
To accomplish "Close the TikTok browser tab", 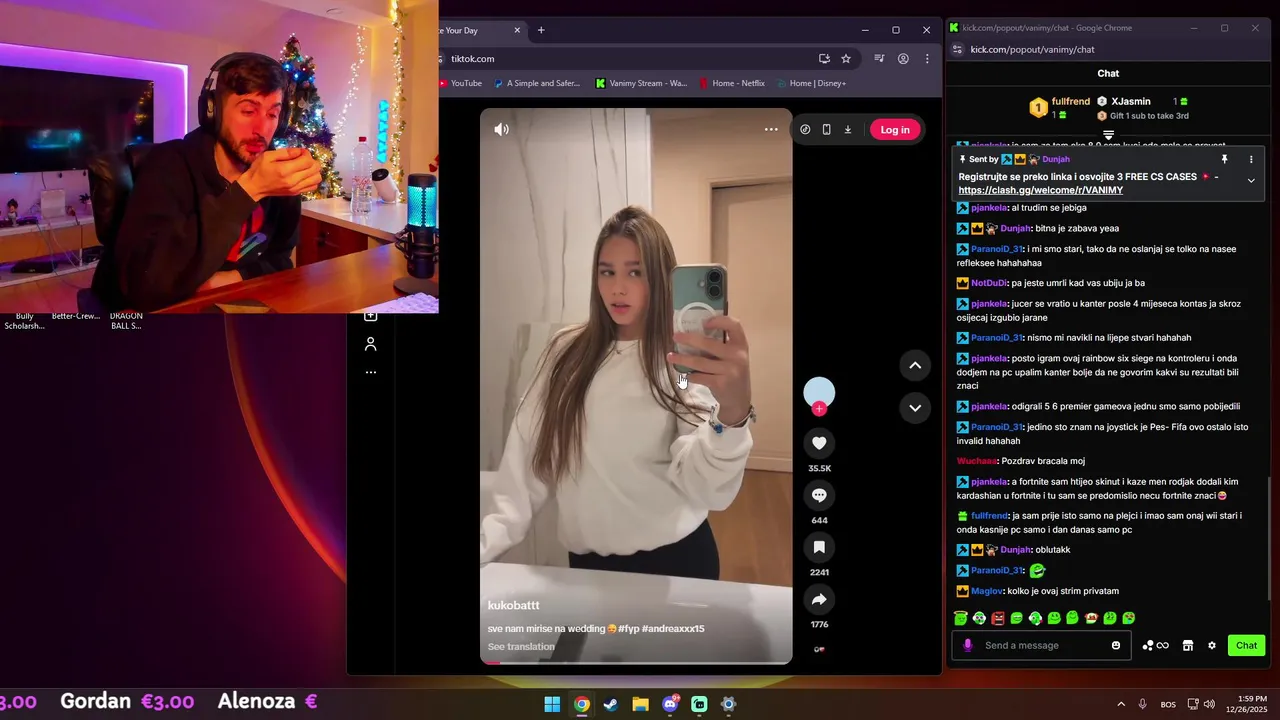I will (517, 30).
